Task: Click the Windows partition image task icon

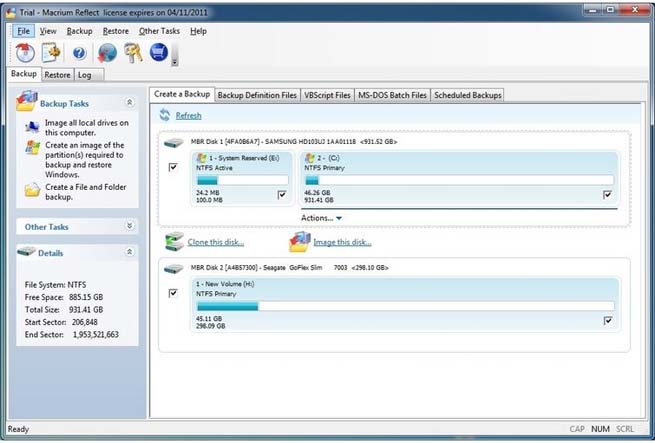Action: [x=32, y=147]
